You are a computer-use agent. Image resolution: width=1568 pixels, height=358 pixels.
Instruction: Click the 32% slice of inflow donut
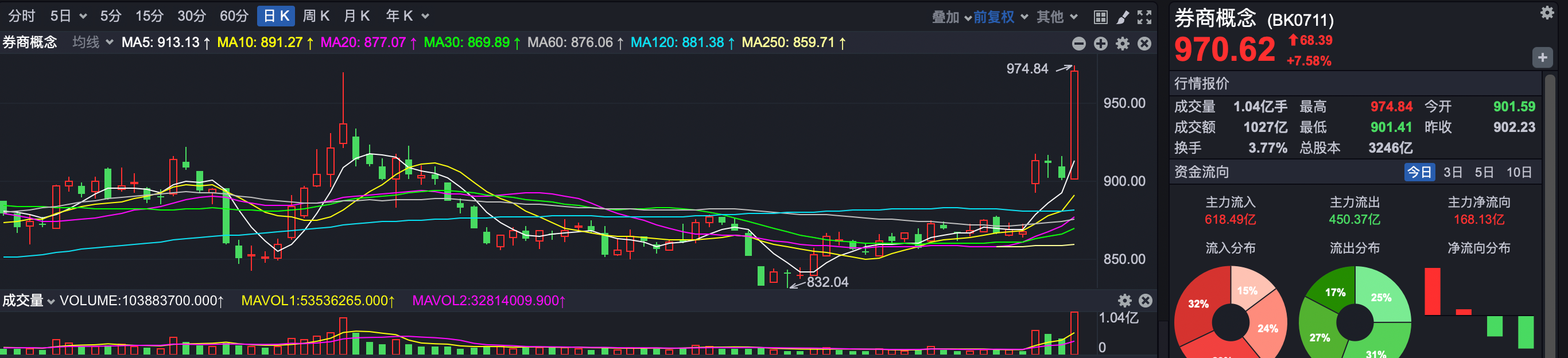[x=1198, y=304]
